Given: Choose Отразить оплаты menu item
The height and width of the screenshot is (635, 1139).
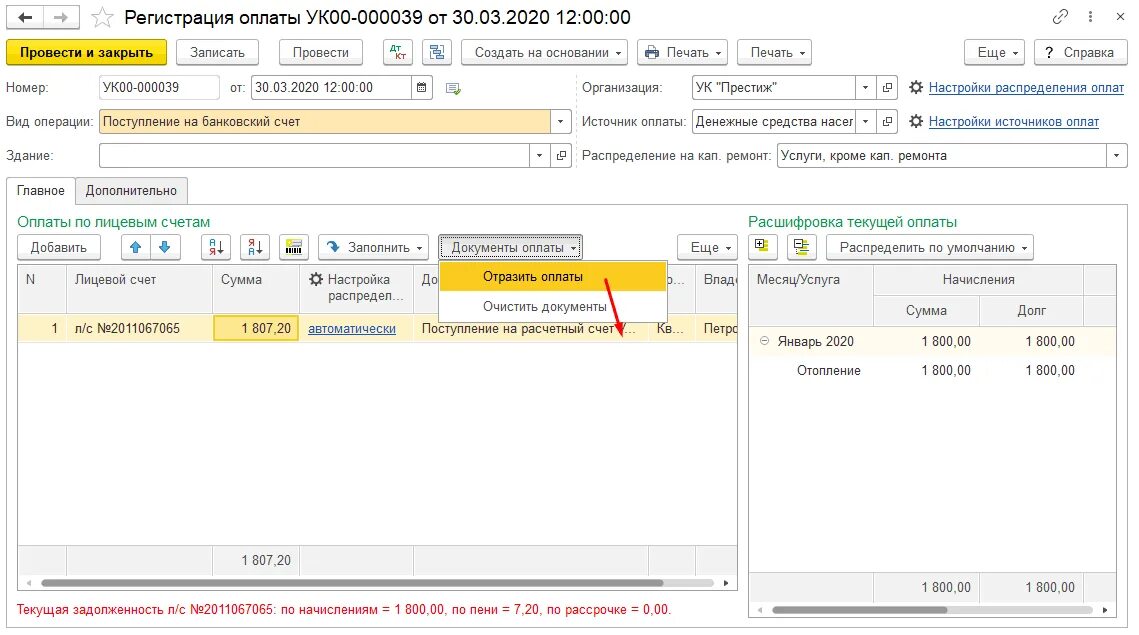Looking at the screenshot, I should [x=553, y=276].
